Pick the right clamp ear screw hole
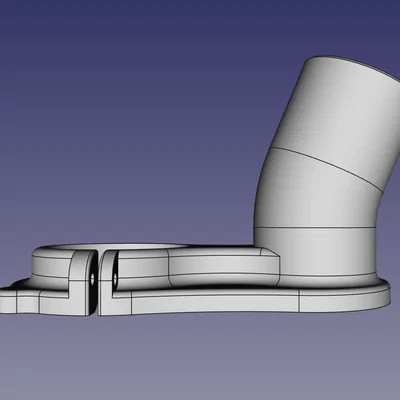Image resolution: width=400 pixels, height=400 pixels. tap(115, 279)
